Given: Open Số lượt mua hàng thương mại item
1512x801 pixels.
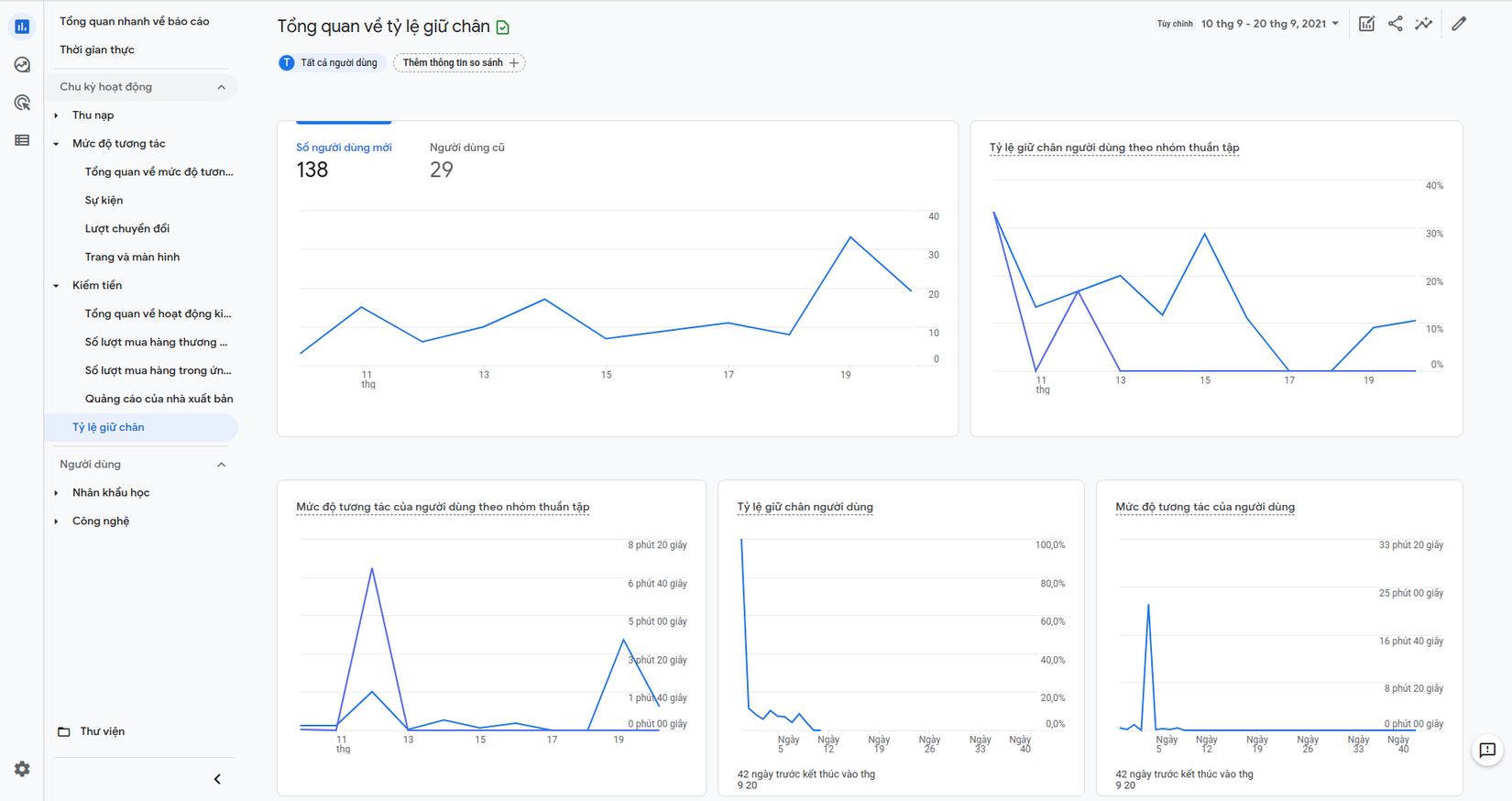Looking at the screenshot, I should 156,342.
